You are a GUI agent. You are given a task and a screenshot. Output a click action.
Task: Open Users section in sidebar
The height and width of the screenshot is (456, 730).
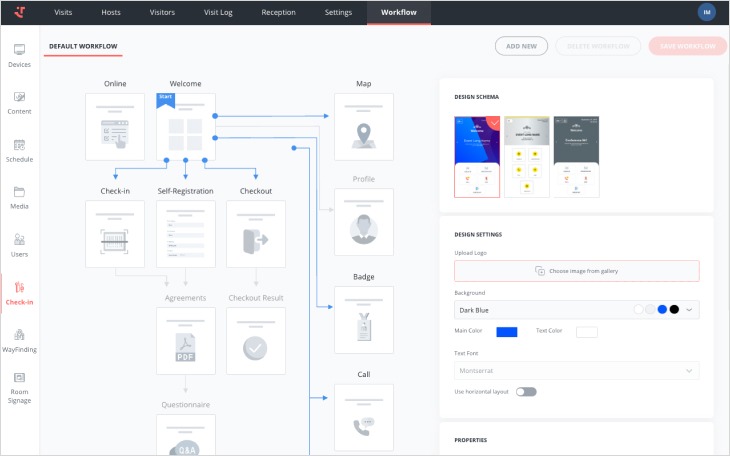tap(19, 245)
